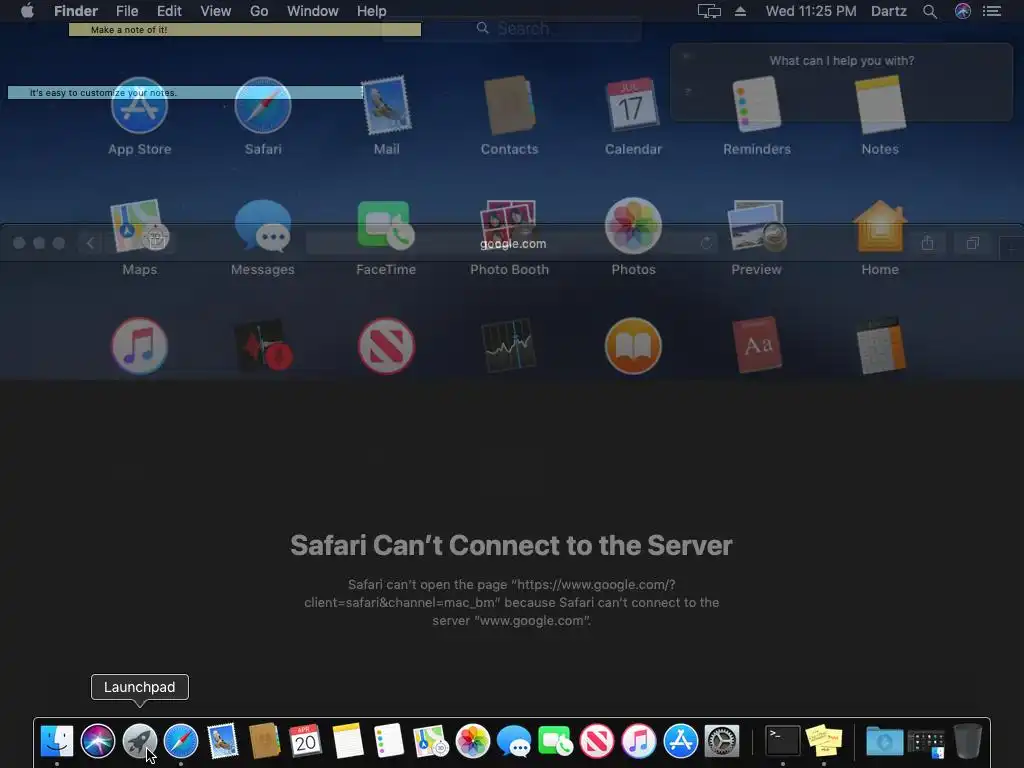Viewport: 1024px width, 768px height.
Task: Open Calendar icon showing 20 in Dock
Action: (x=305, y=741)
